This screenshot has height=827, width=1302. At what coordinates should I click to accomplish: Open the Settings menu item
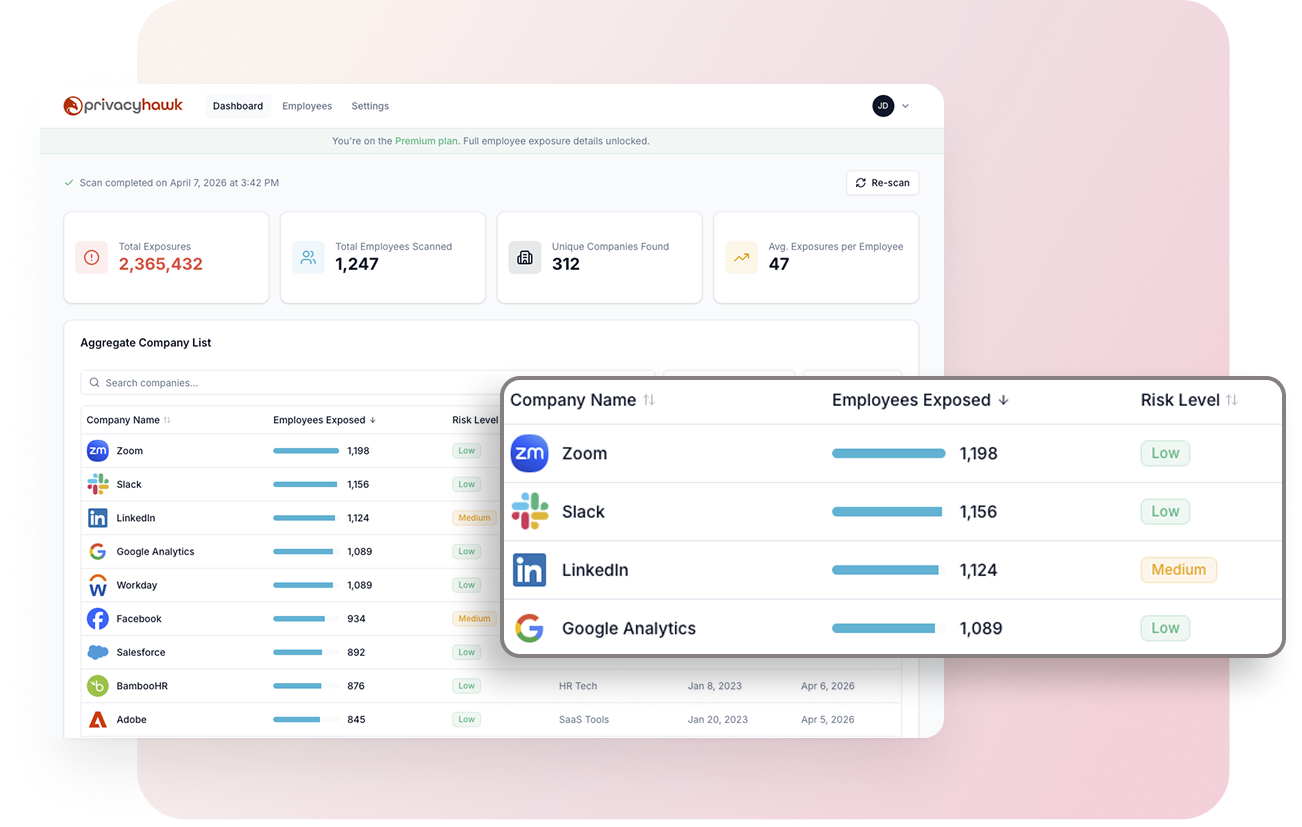tap(370, 105)
